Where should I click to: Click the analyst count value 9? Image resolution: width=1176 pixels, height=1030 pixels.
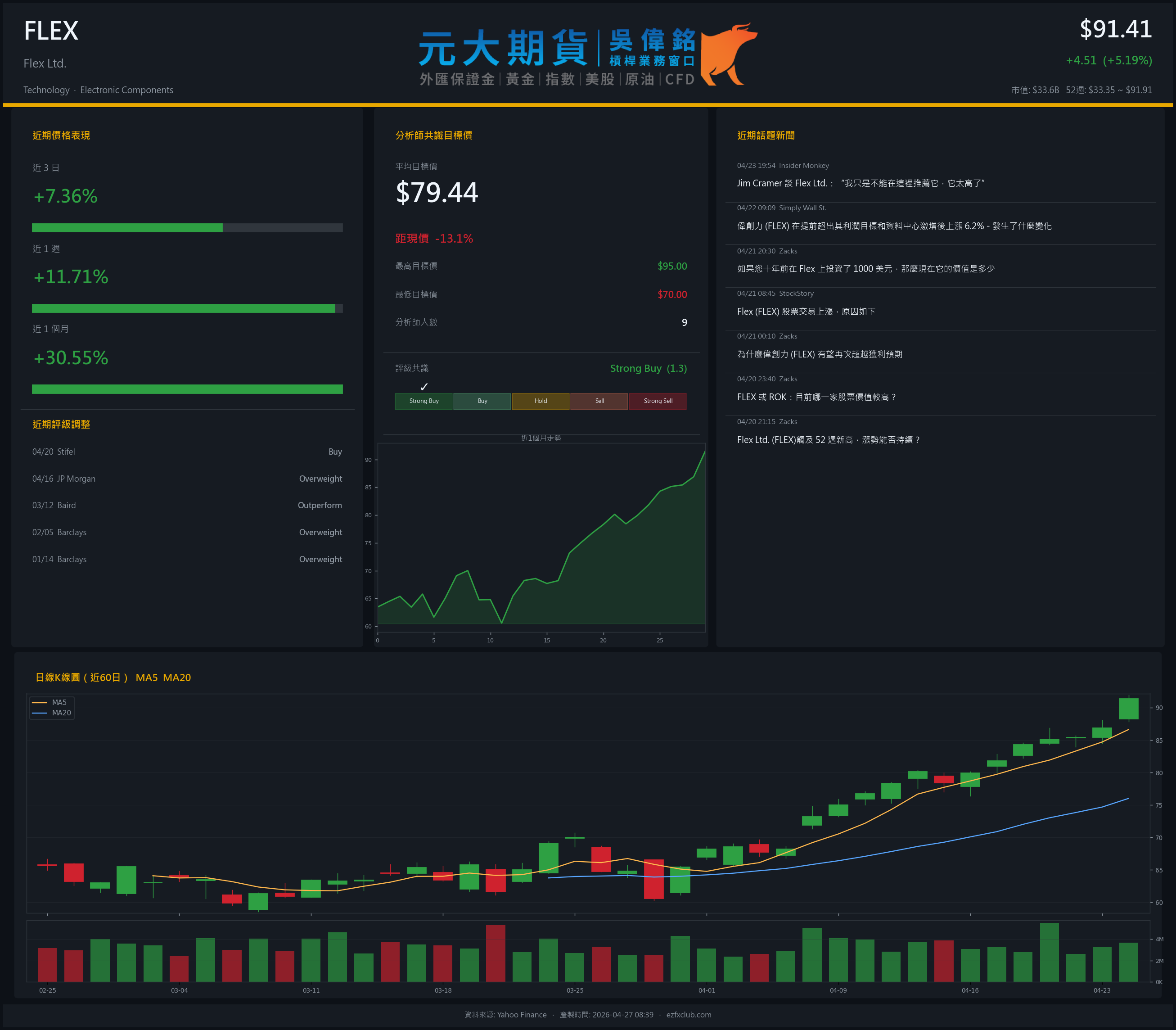tap(684, 322)
